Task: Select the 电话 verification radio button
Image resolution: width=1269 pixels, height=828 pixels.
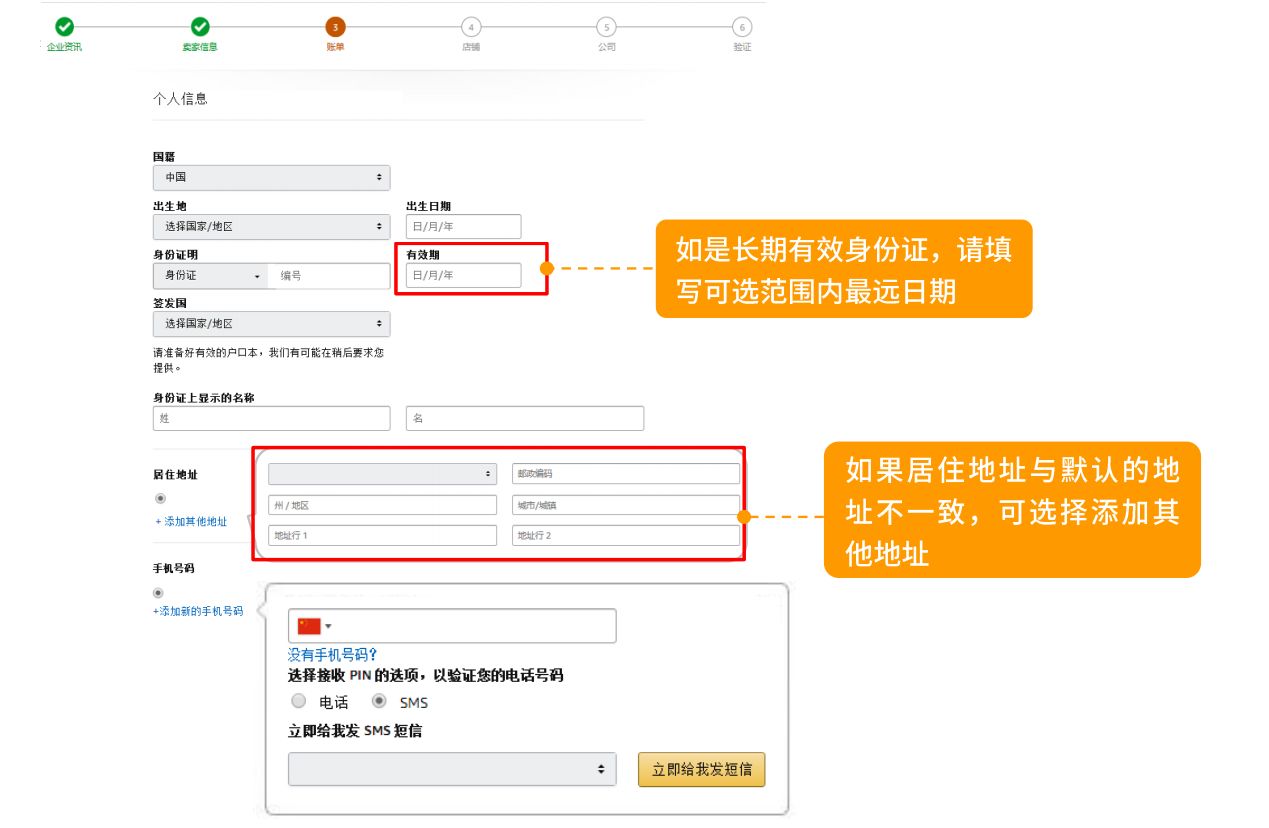Action: [298, 702]
